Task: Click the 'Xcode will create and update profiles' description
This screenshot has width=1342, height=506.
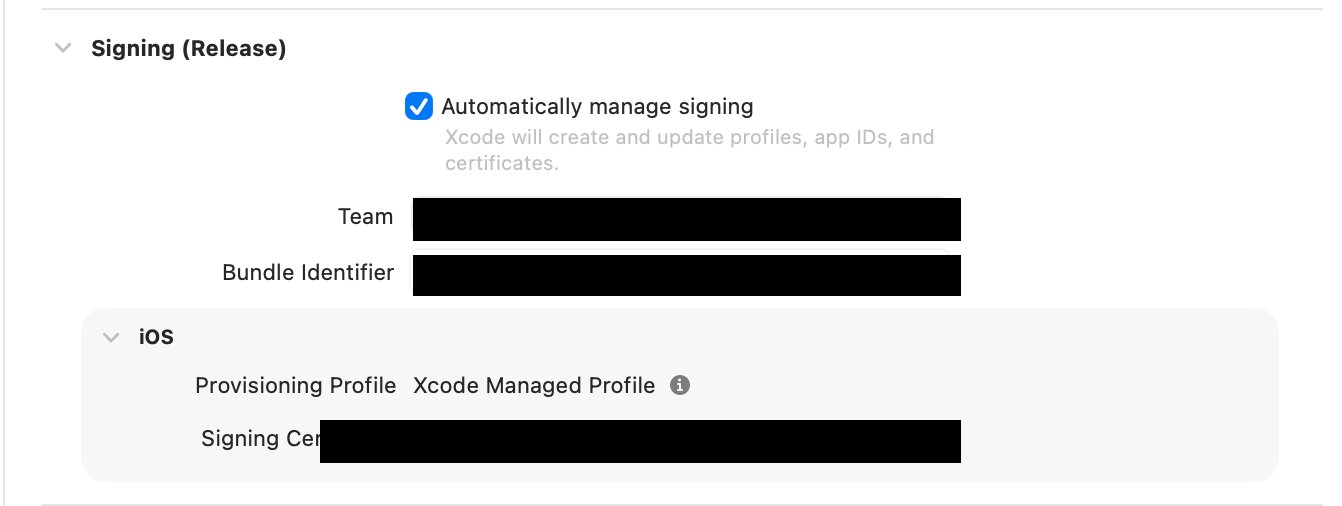Action: (x=689, y=137)
